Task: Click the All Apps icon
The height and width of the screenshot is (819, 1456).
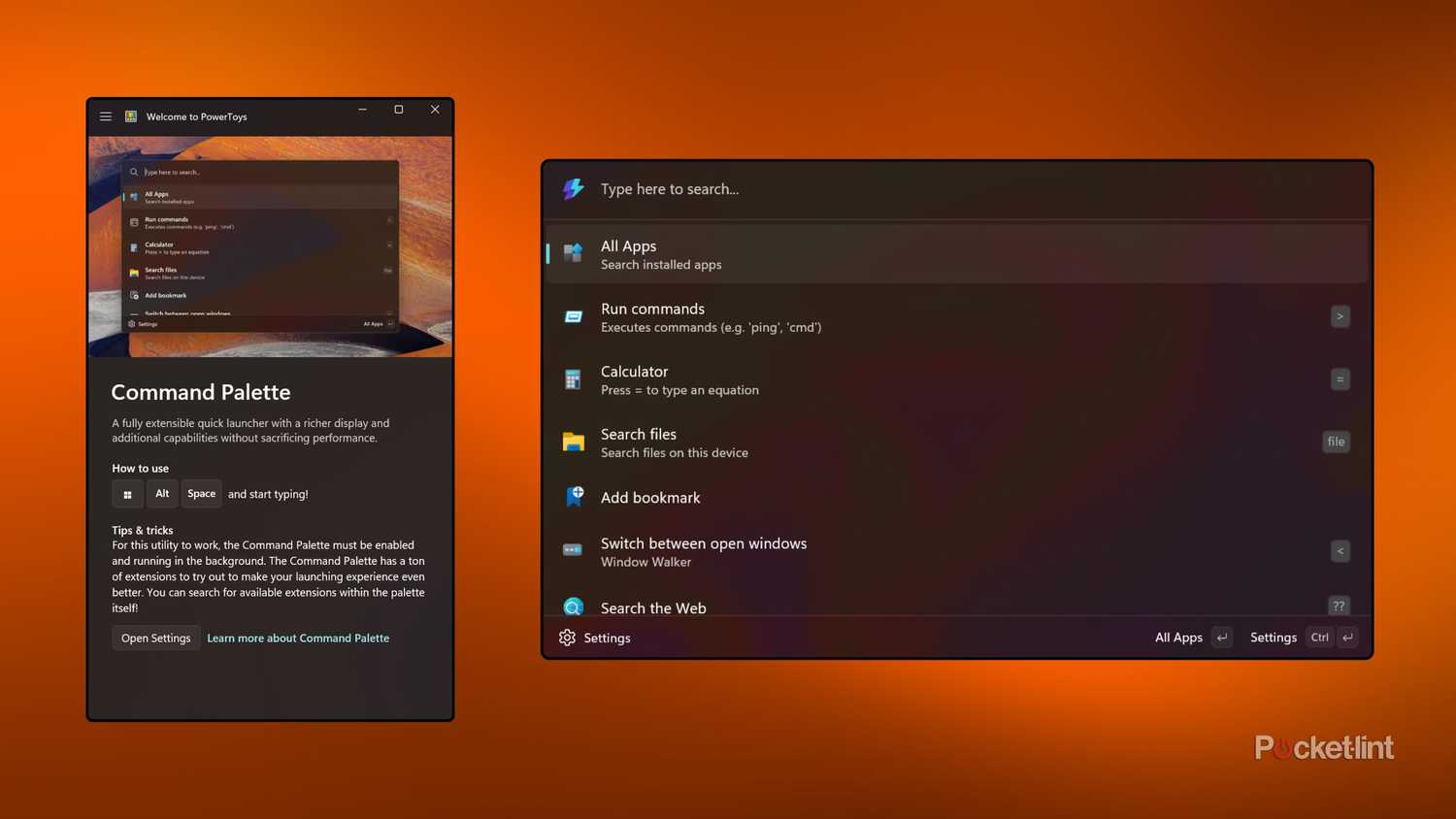Action: click(574, 254)
